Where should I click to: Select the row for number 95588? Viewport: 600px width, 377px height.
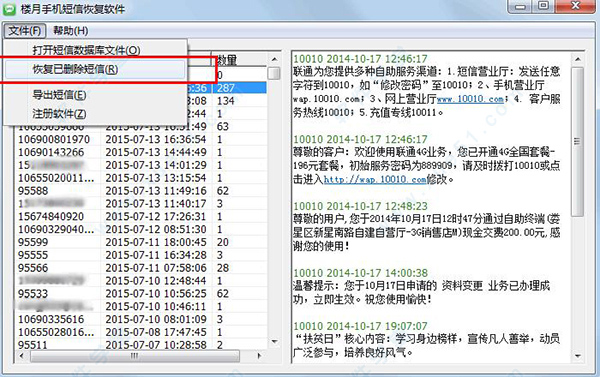142,191
